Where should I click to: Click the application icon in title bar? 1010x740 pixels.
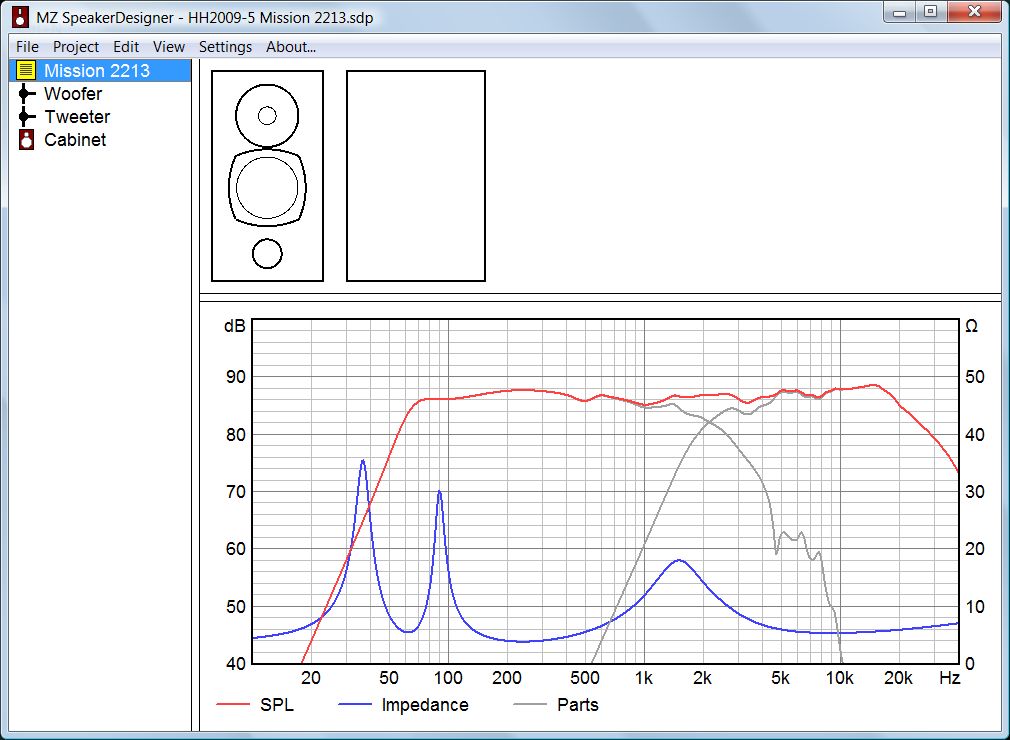21,17
